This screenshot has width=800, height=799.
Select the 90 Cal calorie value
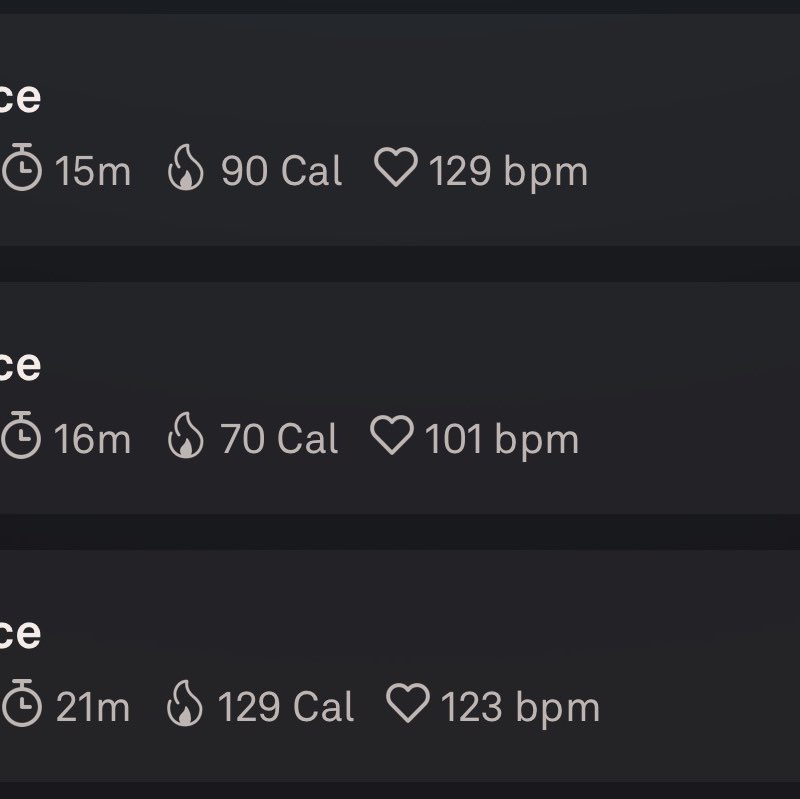[x=281, y=171]
